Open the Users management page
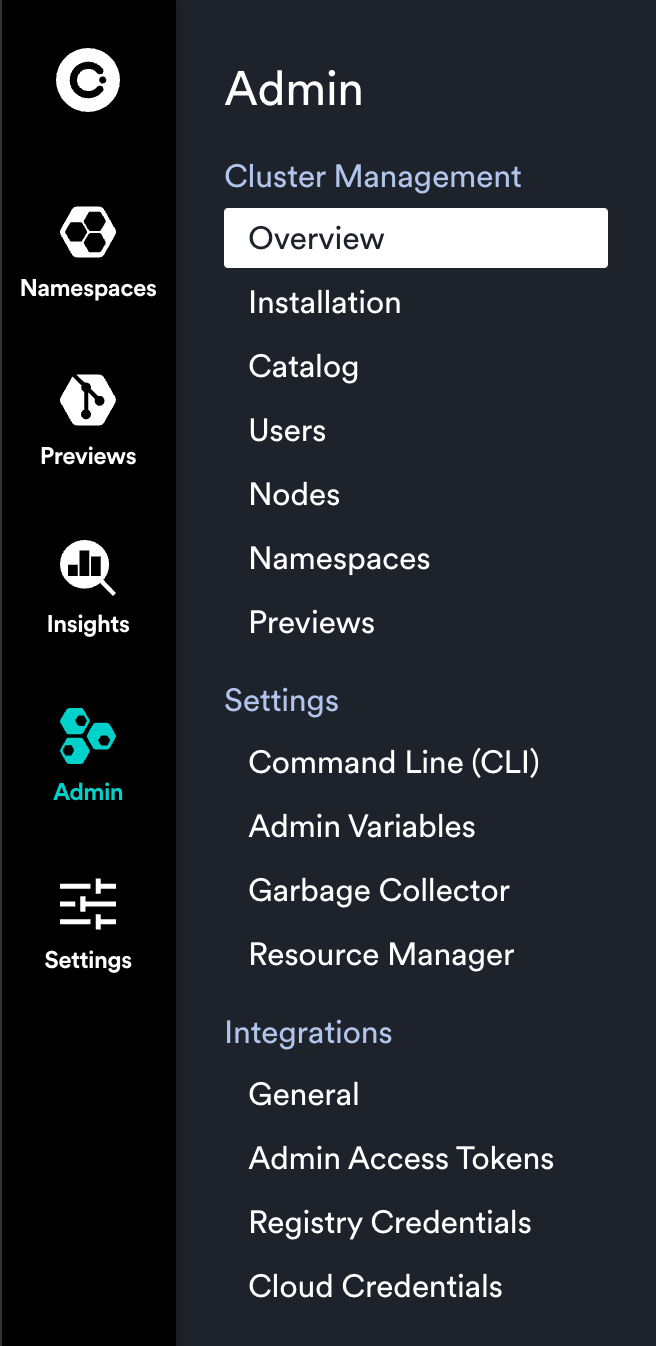This screenshot has width=656, height=1346. coord(287,430)
